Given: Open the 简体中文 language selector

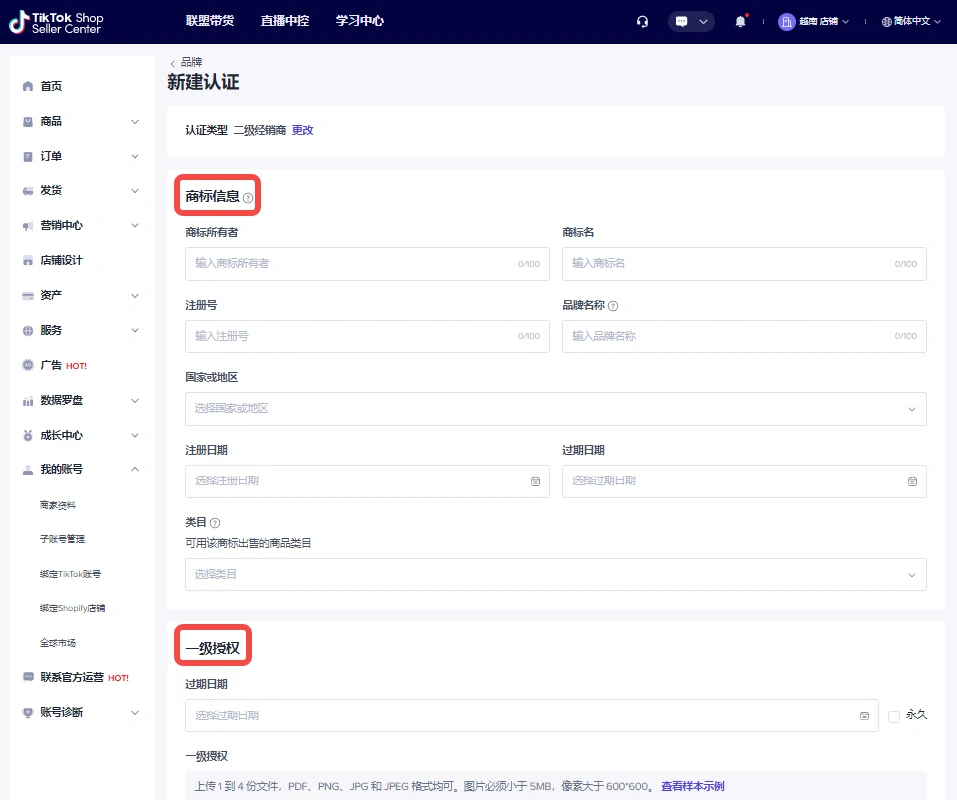Looking at the screenshot, I should point(911,21).
